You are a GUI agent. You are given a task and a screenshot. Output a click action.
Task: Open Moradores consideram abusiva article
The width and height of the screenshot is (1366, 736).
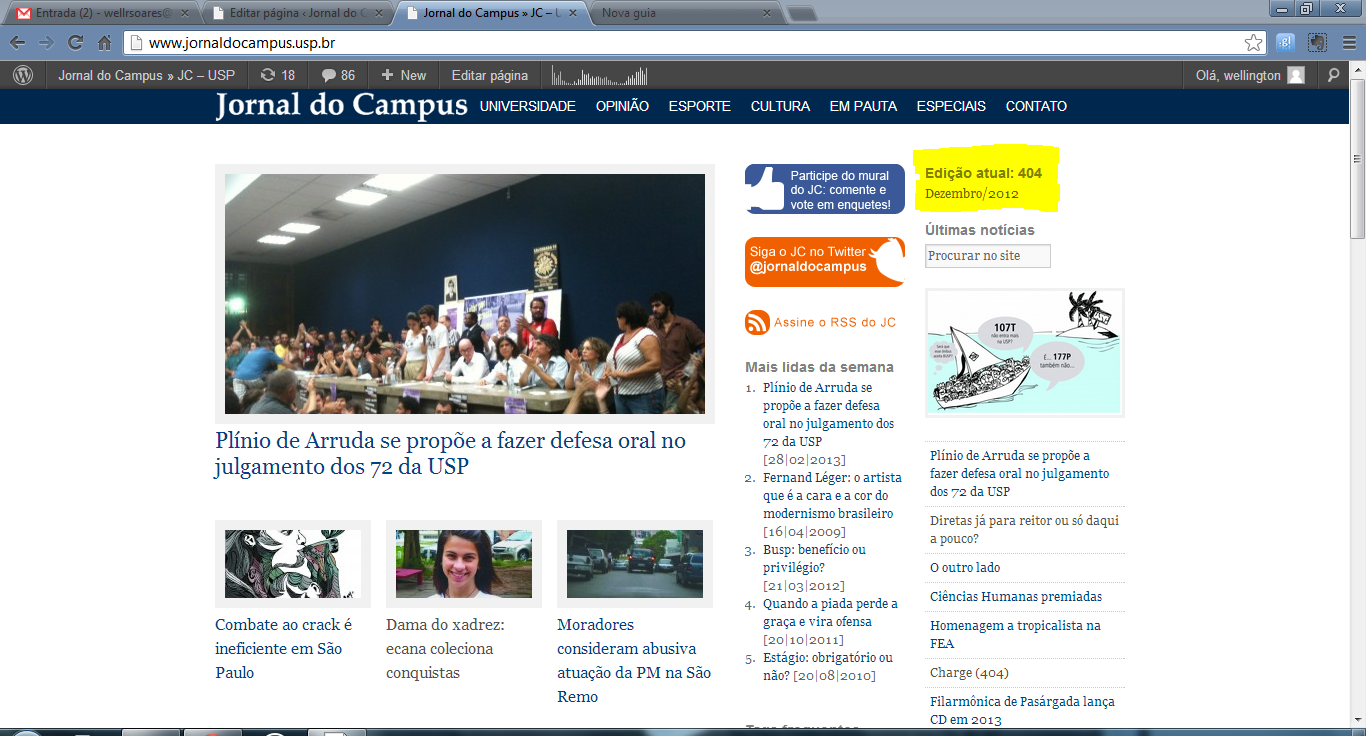pyautogui.click(x=634, y=661)
